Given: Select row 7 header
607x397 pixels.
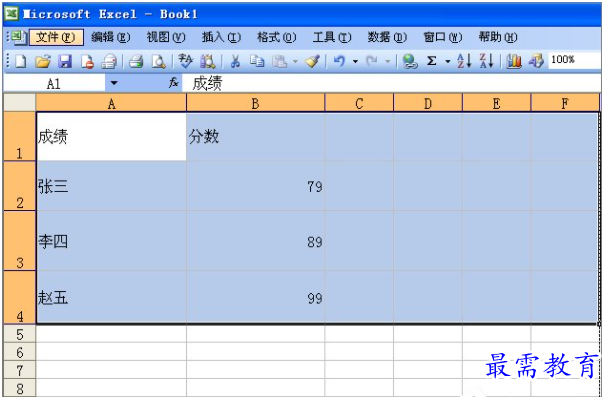Looking at the screenshot, I should 20,370.
